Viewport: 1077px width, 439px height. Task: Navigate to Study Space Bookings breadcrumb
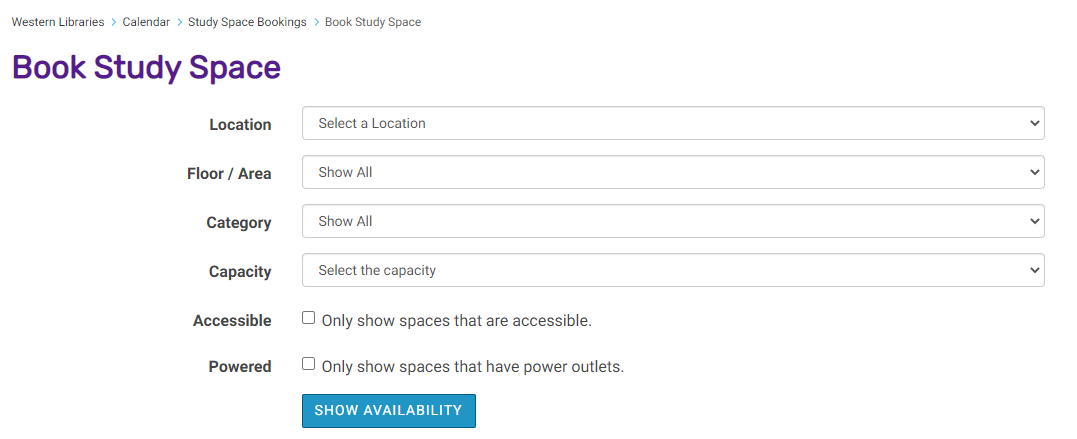(247, 22)
